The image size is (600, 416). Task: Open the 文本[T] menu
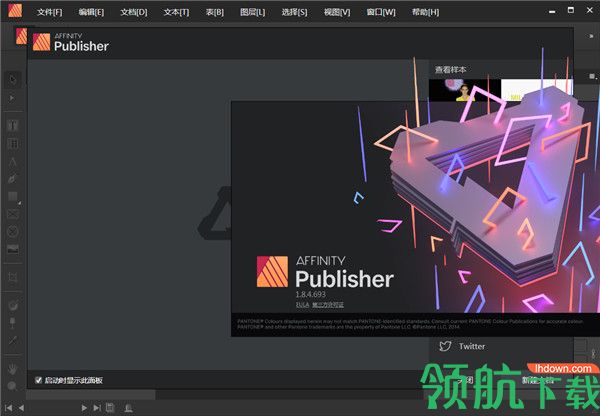click(x=176, y=12)
